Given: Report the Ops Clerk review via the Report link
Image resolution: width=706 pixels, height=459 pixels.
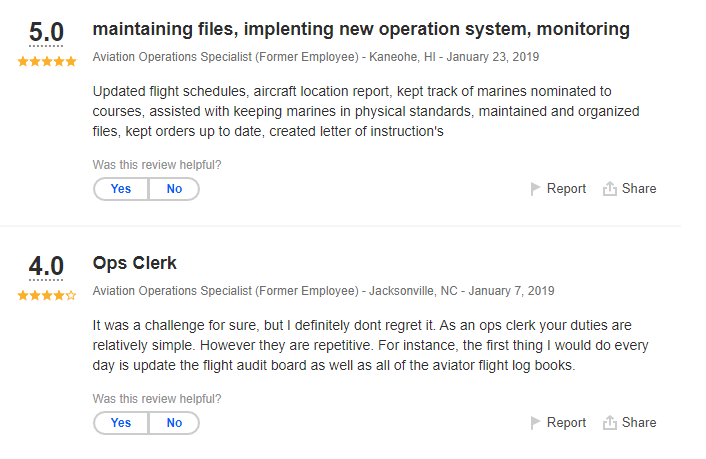Looking at the screenshot, I should [x=566, y=423].
